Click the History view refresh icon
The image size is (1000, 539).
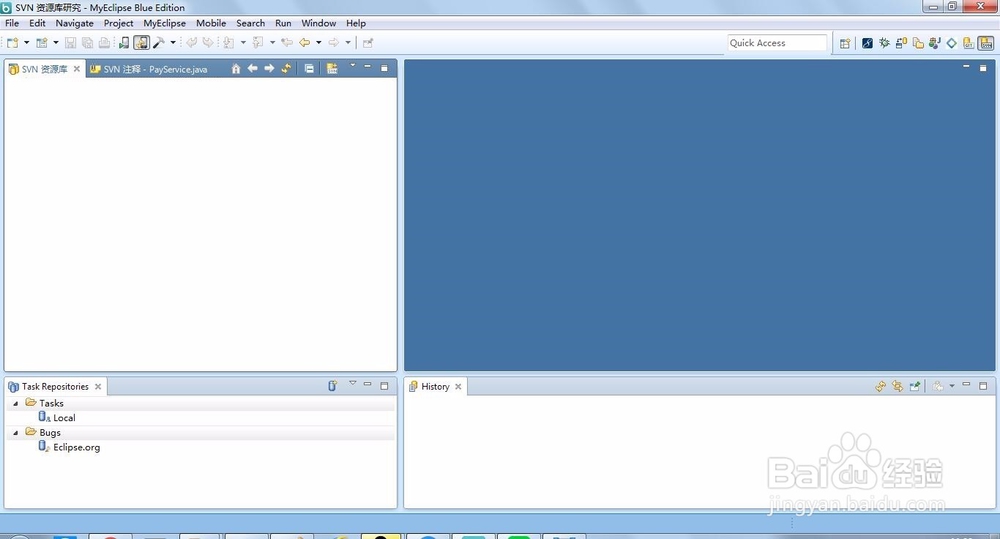click(x=881, y=386)
